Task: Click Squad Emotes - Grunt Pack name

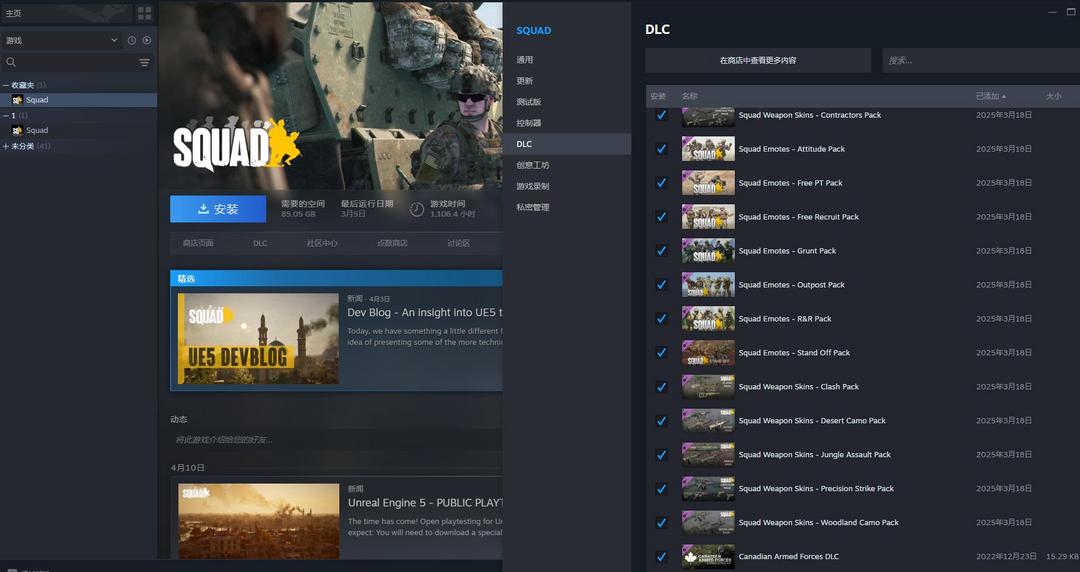Action: click(787, 251)
